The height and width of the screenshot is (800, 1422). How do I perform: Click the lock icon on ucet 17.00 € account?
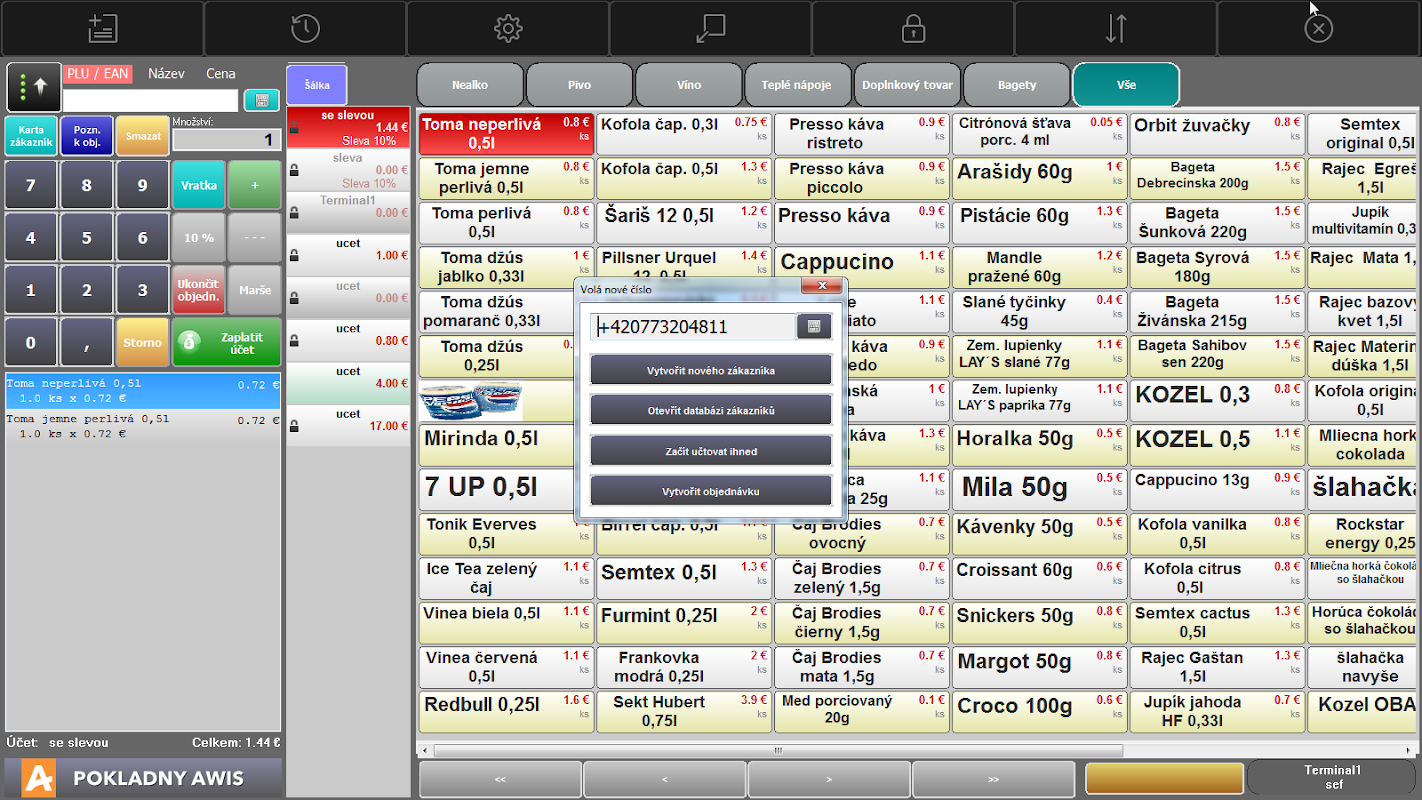(x=294, y=426)
